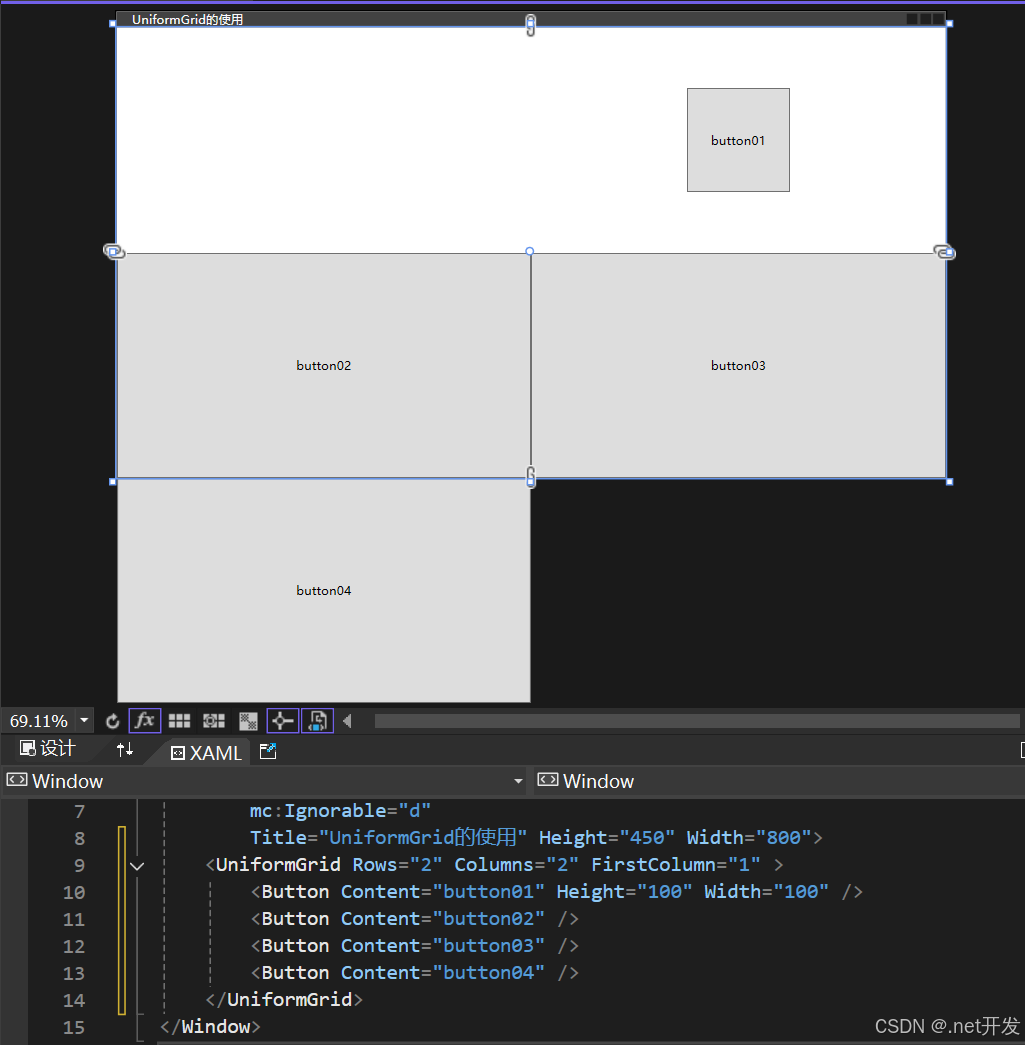Image resolution: width=1025 pixels, height=1045 pixels.
Task: Toggle the disable project code icon
Action: [x=318, y=720]
